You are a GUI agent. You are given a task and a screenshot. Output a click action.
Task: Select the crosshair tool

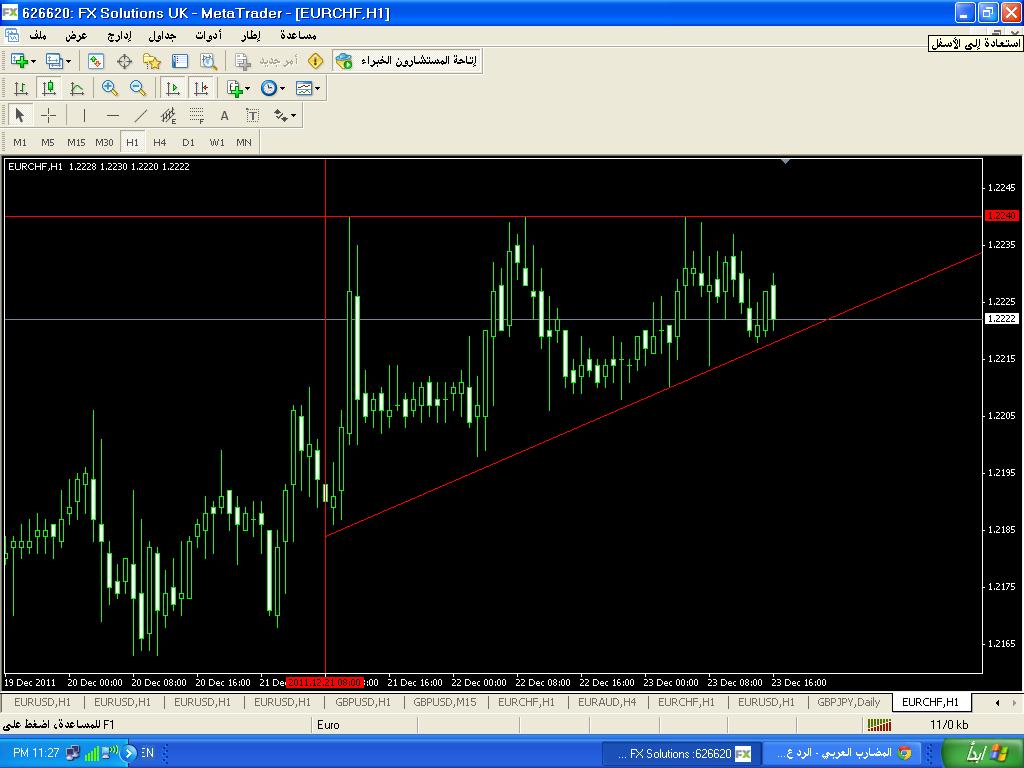[x=48, y=116]
